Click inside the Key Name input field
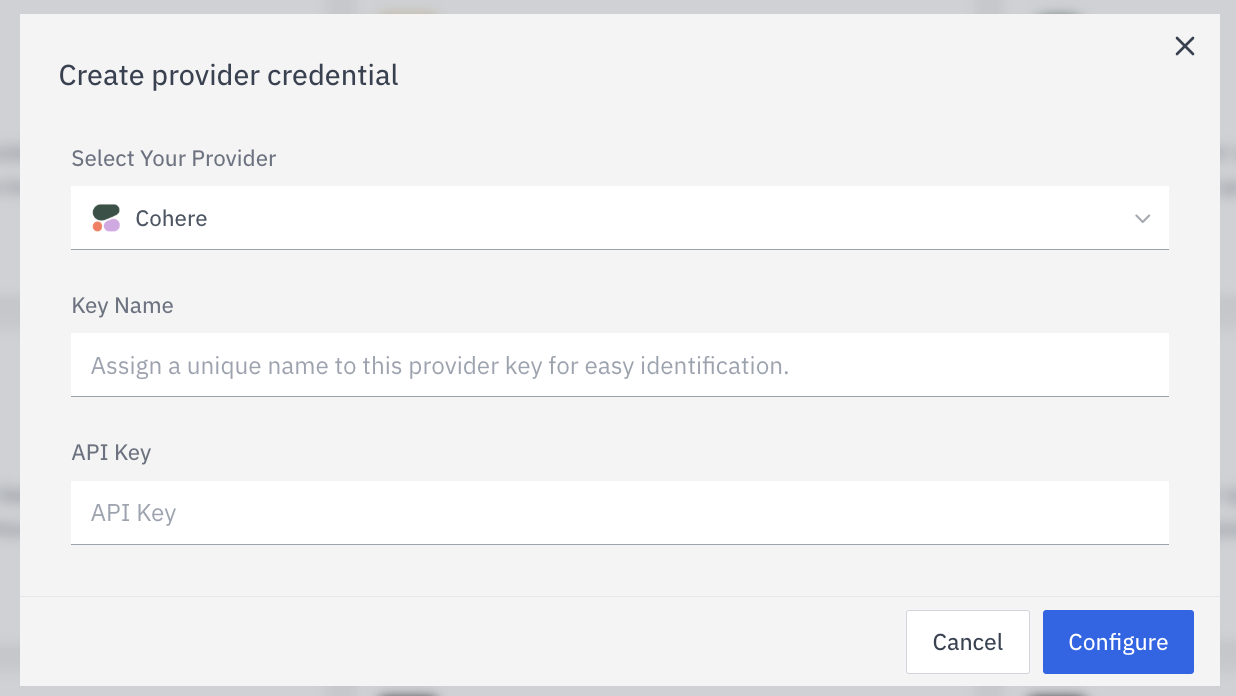Image resolution: width=1236 pixels, height=696 pixels. click(x=619, y=364)
